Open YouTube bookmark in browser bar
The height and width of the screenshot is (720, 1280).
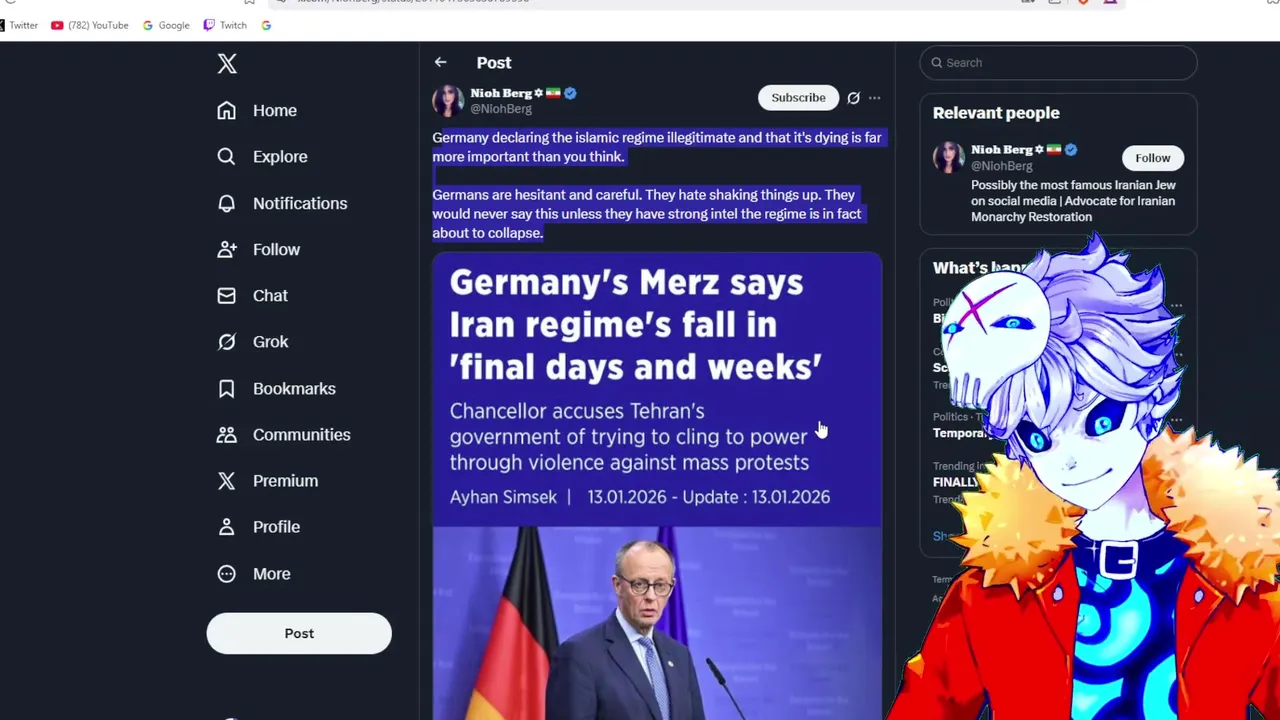tap(90, 25)
